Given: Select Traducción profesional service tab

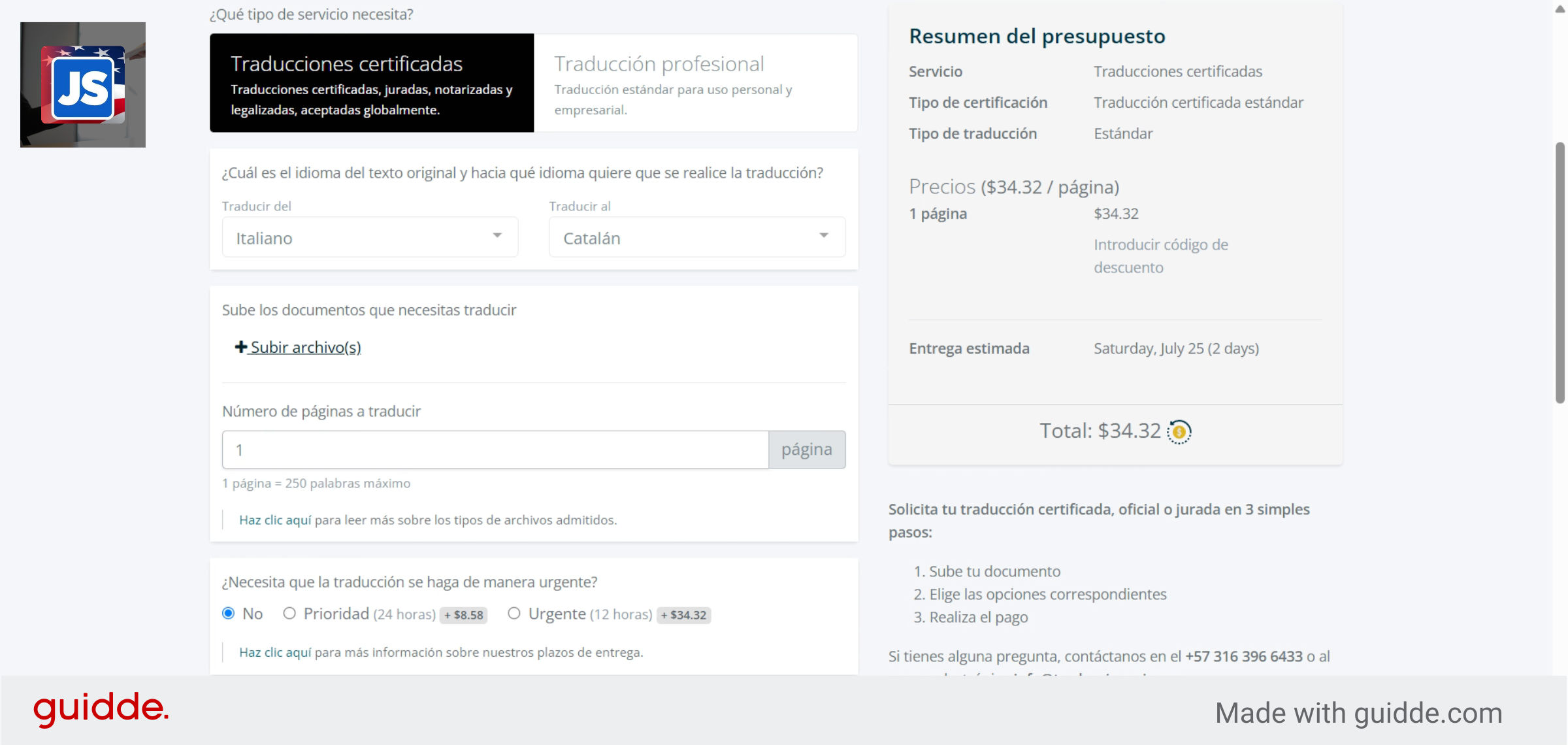Looking at the screenshot, I should tap(696, 83).
